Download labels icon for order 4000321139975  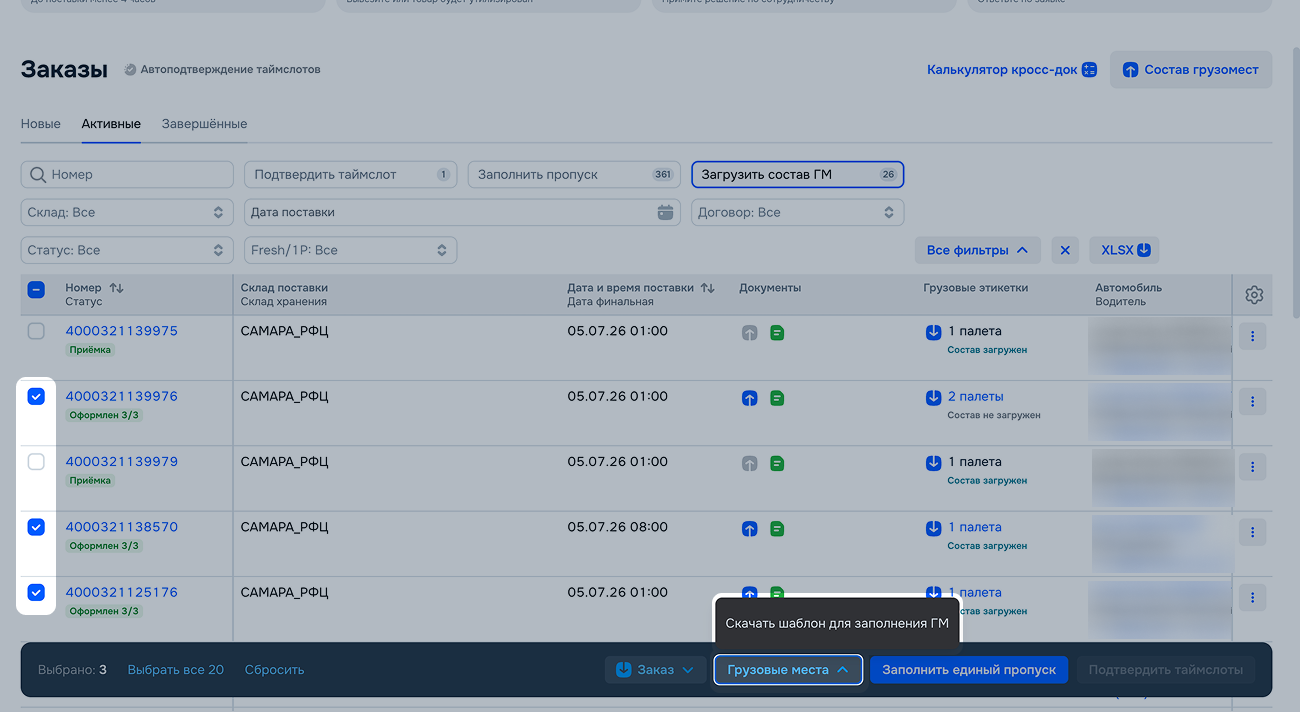934,332
